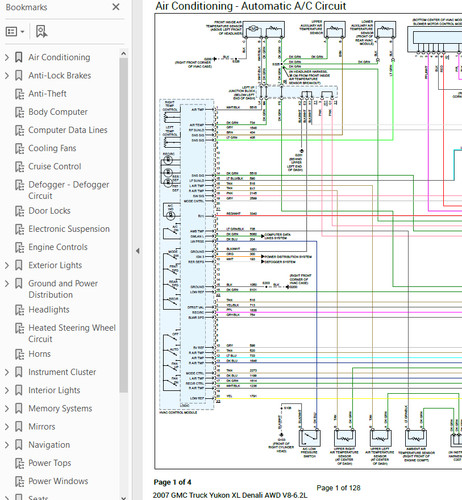Screen dimensions: 462x500
Task: Expand the Mirrors bookmark
Action: point(7,427)
